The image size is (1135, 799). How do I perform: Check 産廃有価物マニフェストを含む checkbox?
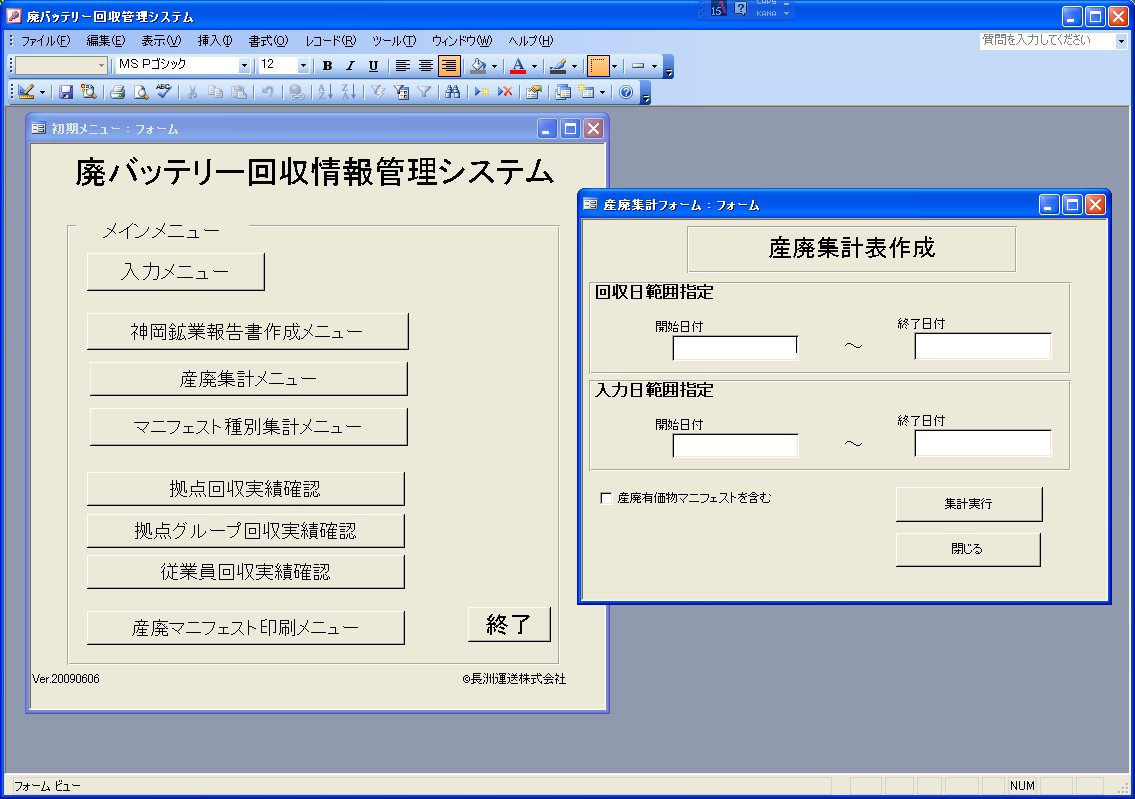(x=606, y=498)
